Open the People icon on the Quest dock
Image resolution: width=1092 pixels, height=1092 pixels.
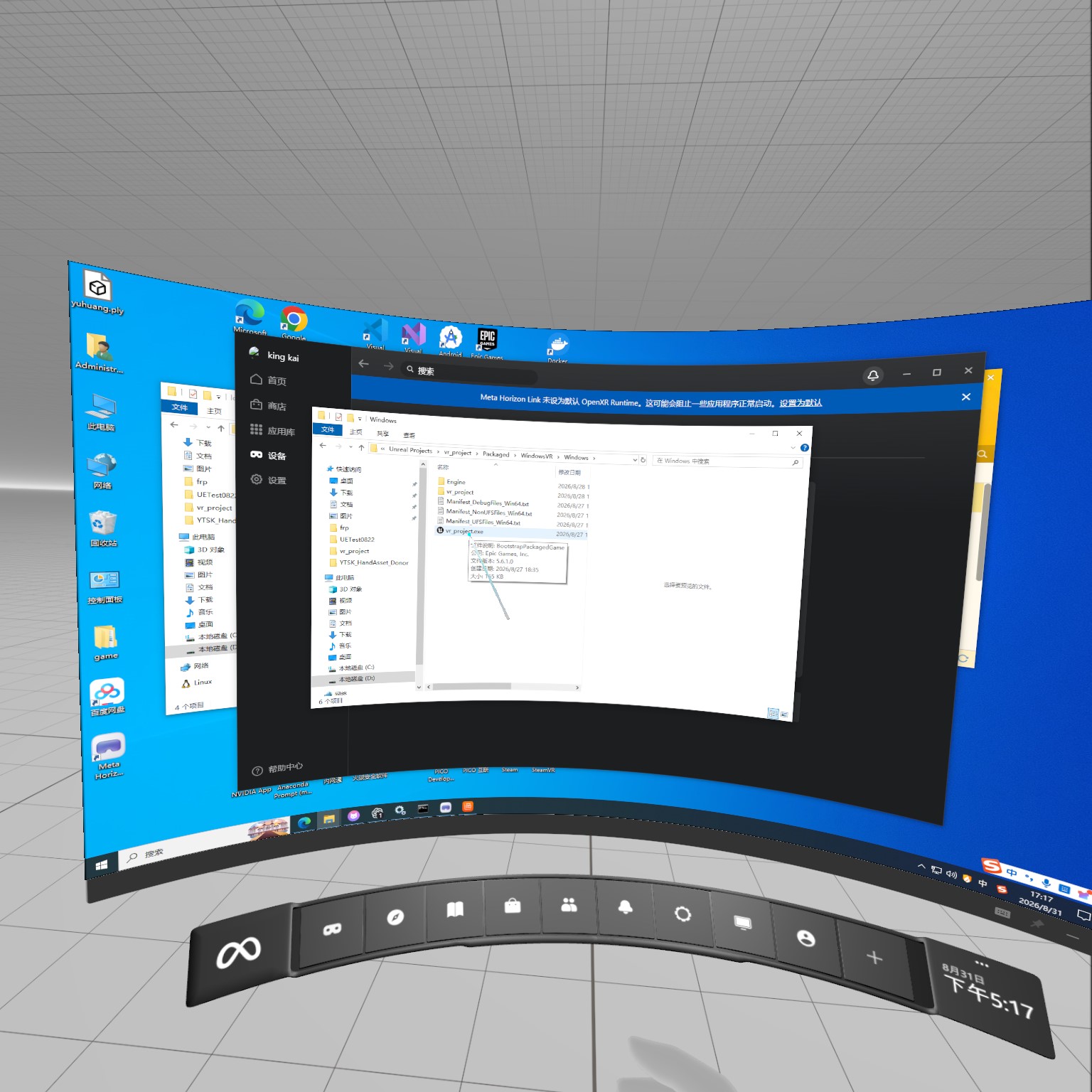point(569,904)
